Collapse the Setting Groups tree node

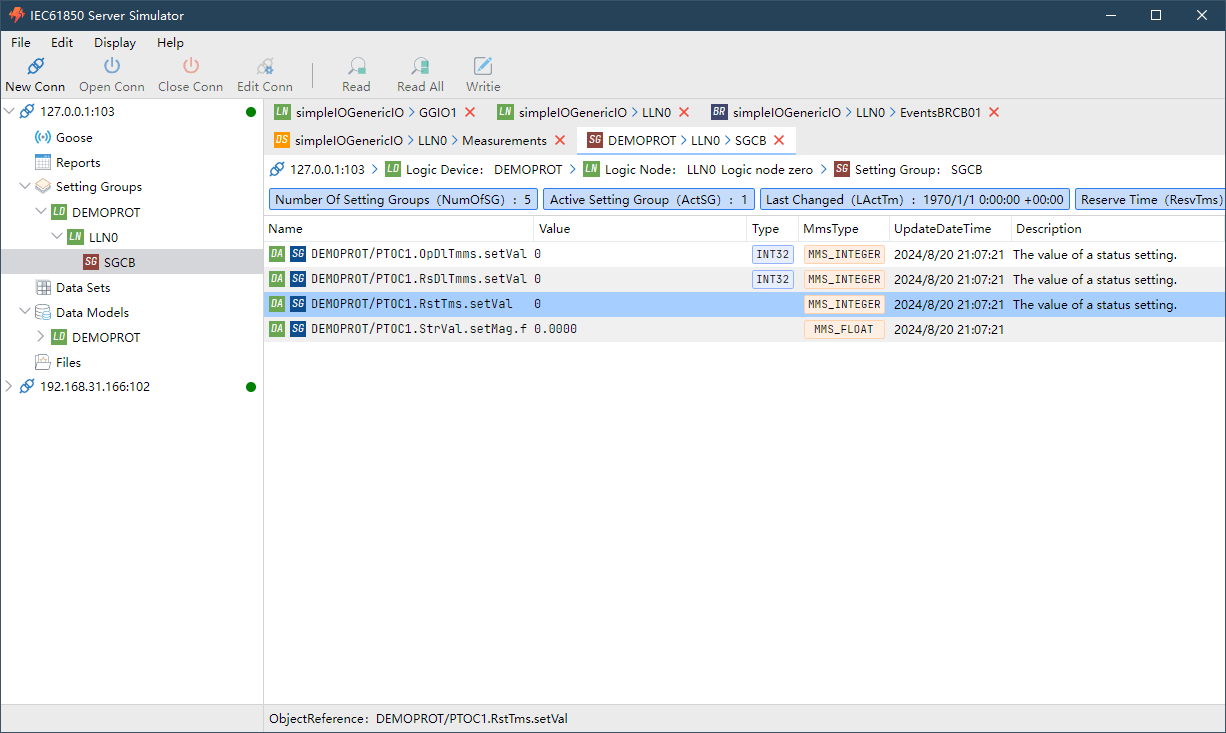point(25,186)
